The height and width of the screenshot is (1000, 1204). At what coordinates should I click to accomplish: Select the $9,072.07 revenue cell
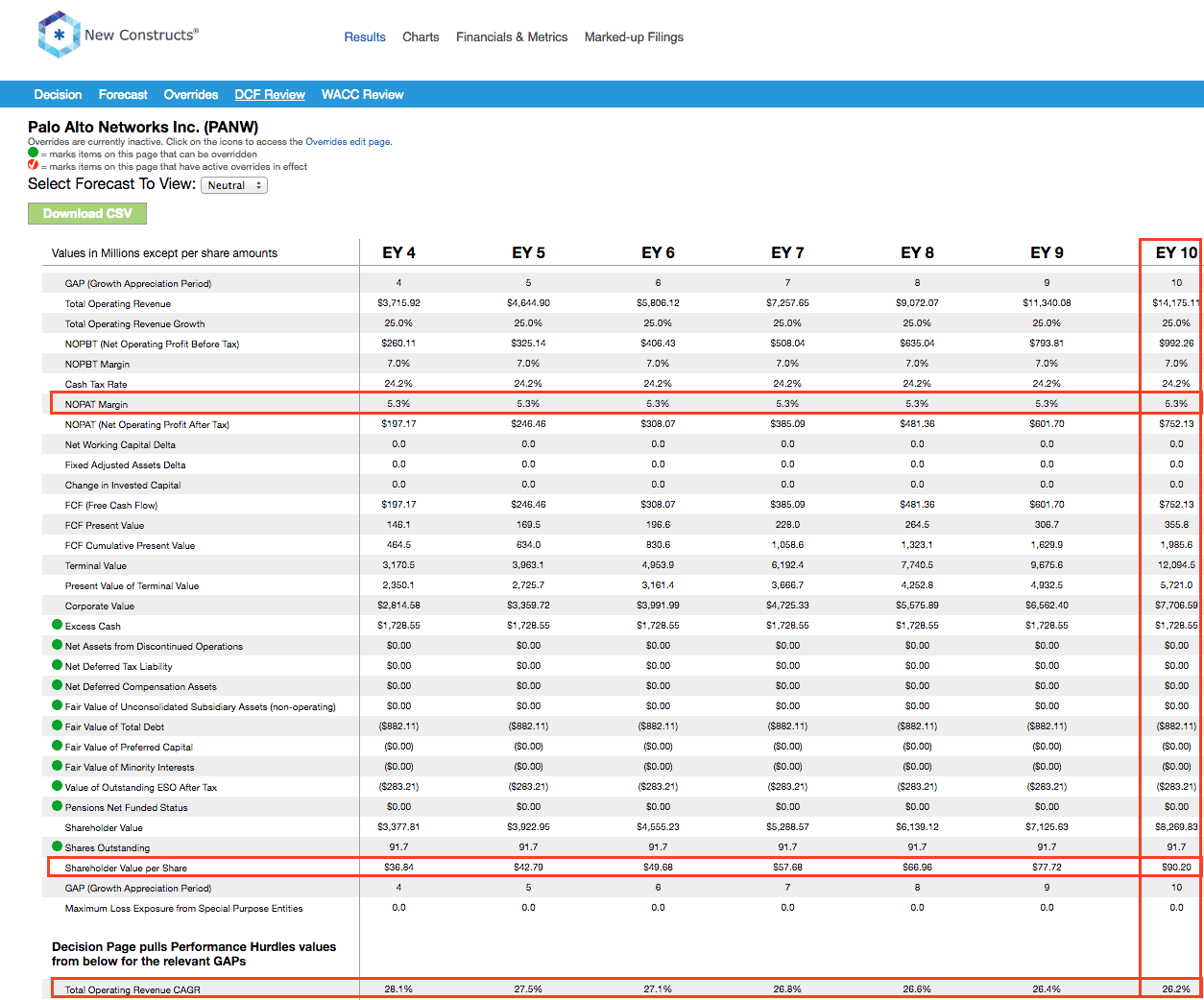point(917,303)
